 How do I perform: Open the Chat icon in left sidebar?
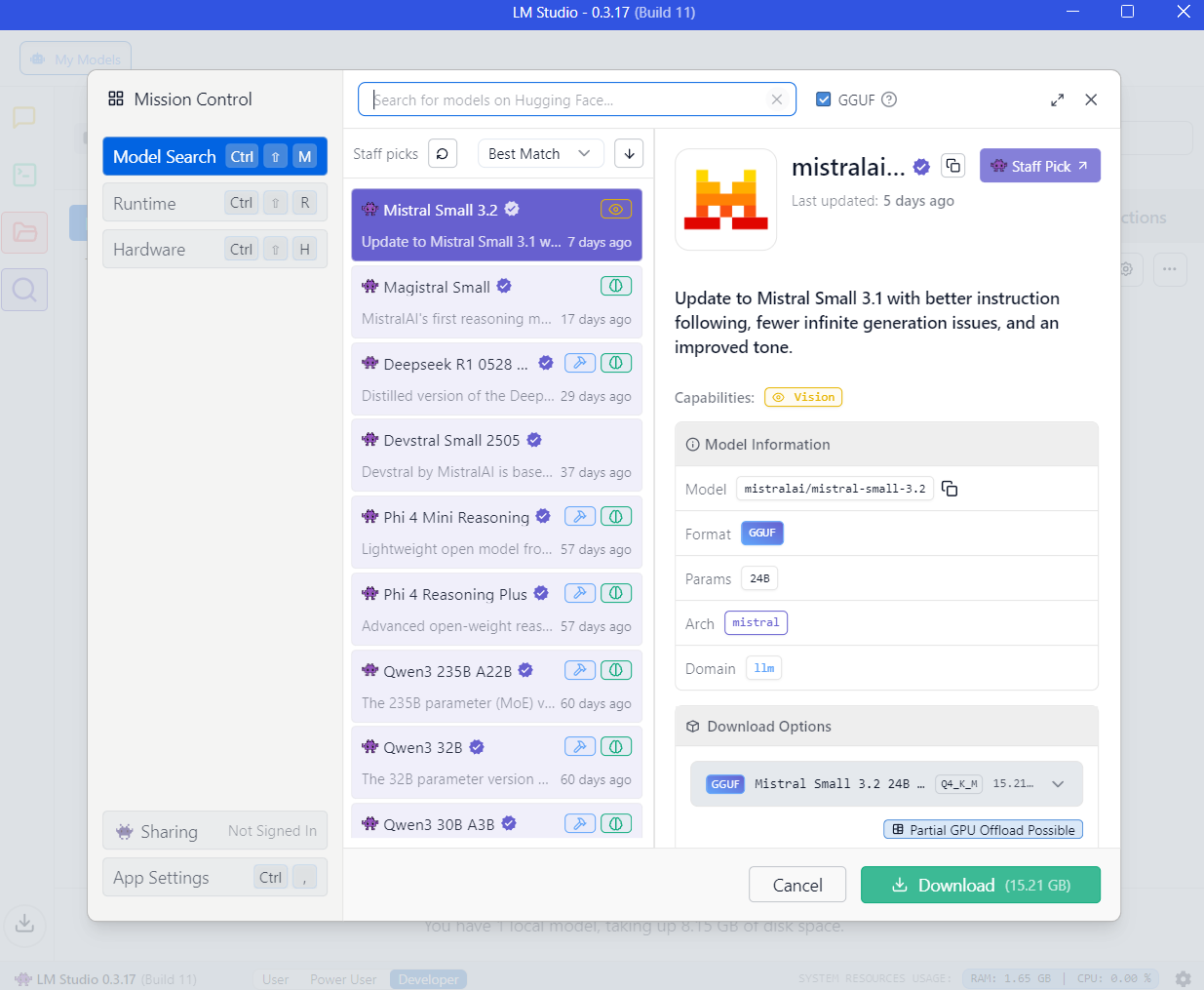[24, 118]
